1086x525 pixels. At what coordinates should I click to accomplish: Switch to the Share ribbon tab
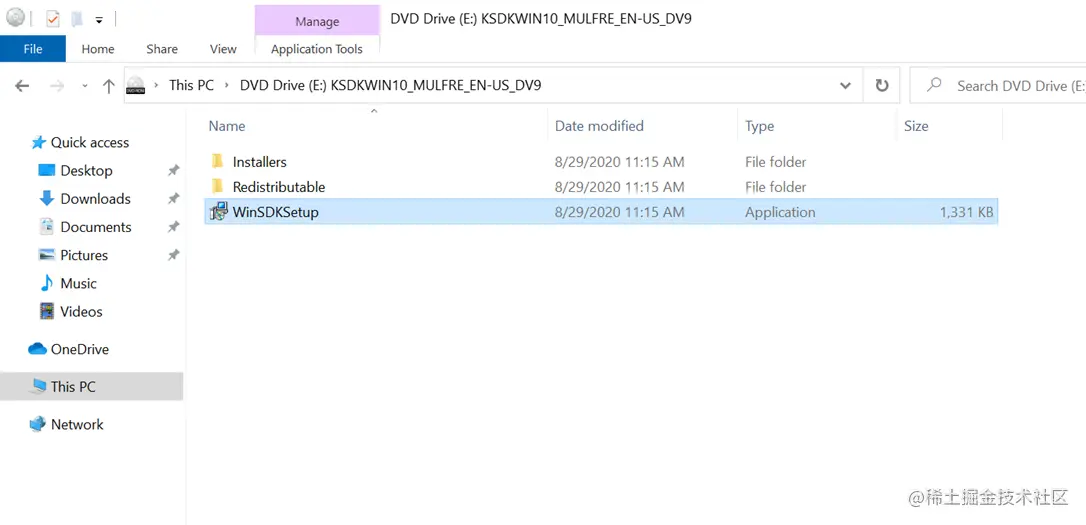(x=162, y=49)
